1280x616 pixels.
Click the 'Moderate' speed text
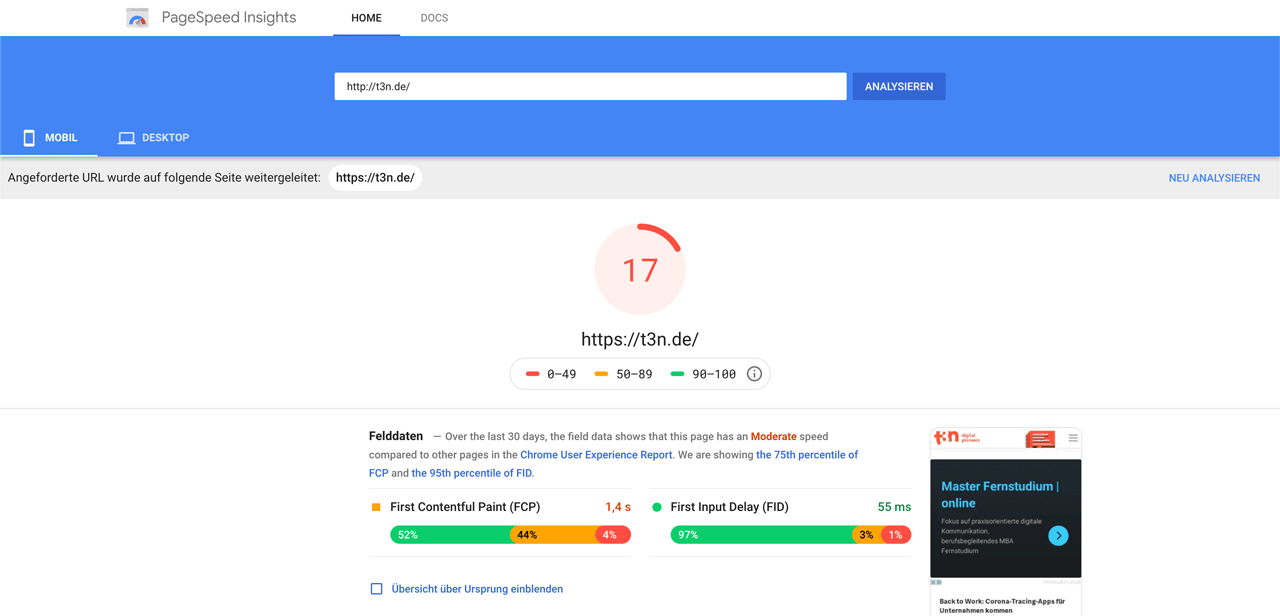(774, 437)
